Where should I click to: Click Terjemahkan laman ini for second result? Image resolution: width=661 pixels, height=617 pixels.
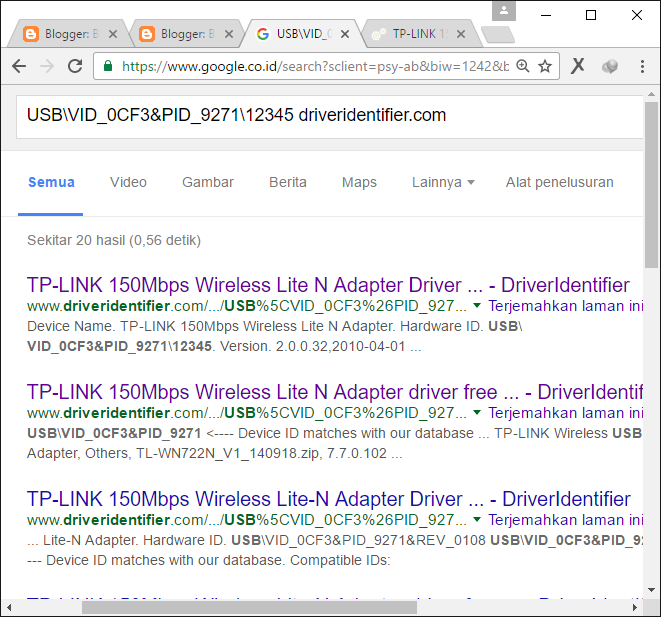pyautogui.click(x=565, y=413)
